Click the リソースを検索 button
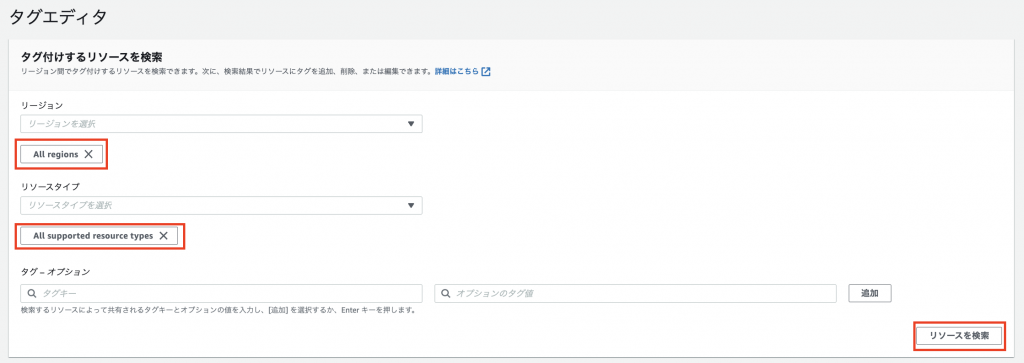 coord(959,336)
